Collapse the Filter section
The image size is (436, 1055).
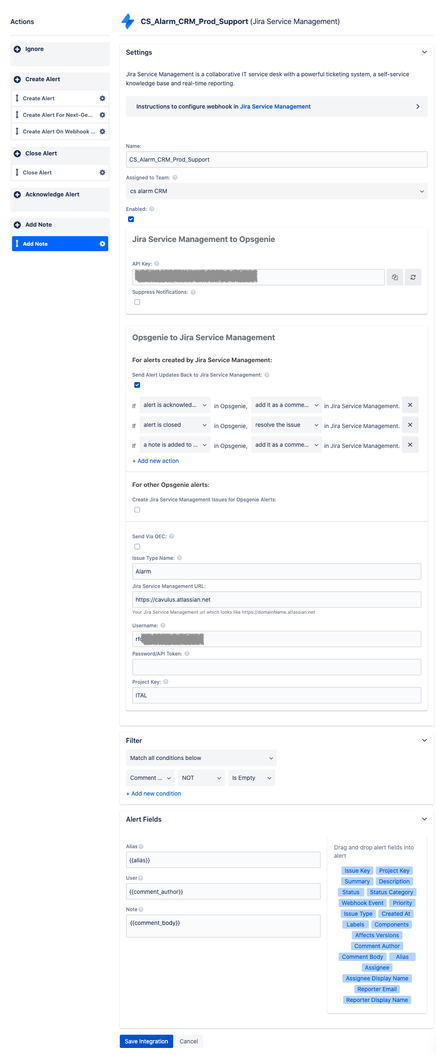(424, 740)
